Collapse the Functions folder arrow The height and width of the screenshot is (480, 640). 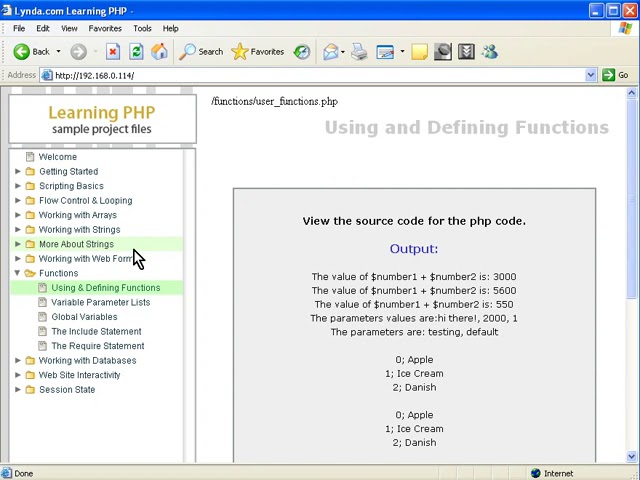coord(17,273)
